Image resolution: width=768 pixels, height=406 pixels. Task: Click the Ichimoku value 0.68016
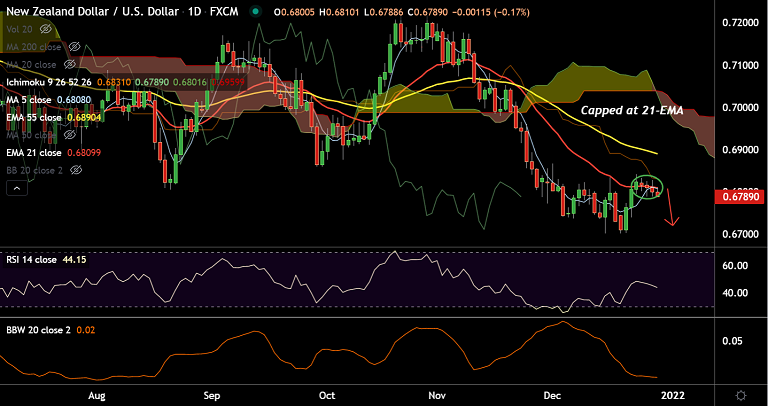pyautogui.click(x=190, y=82)
